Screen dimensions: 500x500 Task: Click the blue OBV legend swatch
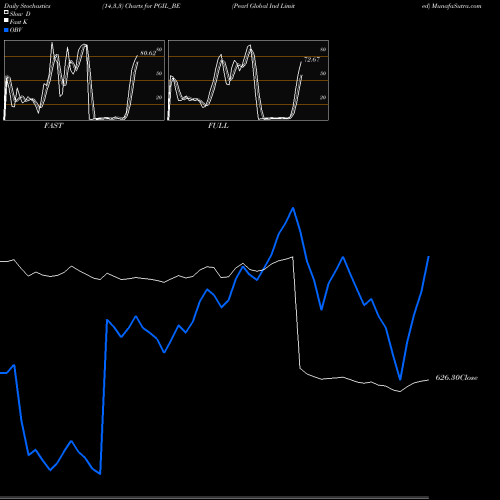coord(6,30)
